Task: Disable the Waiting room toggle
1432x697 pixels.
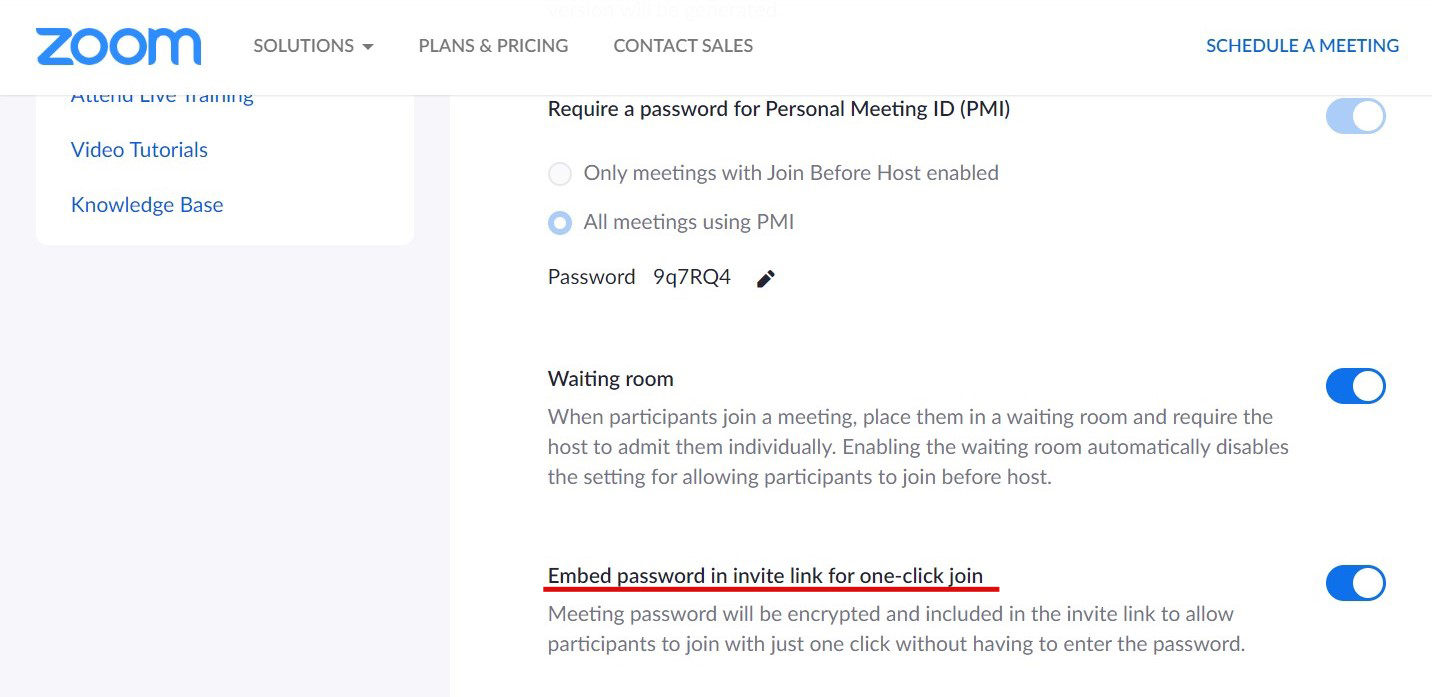Action: (1355, 386)
